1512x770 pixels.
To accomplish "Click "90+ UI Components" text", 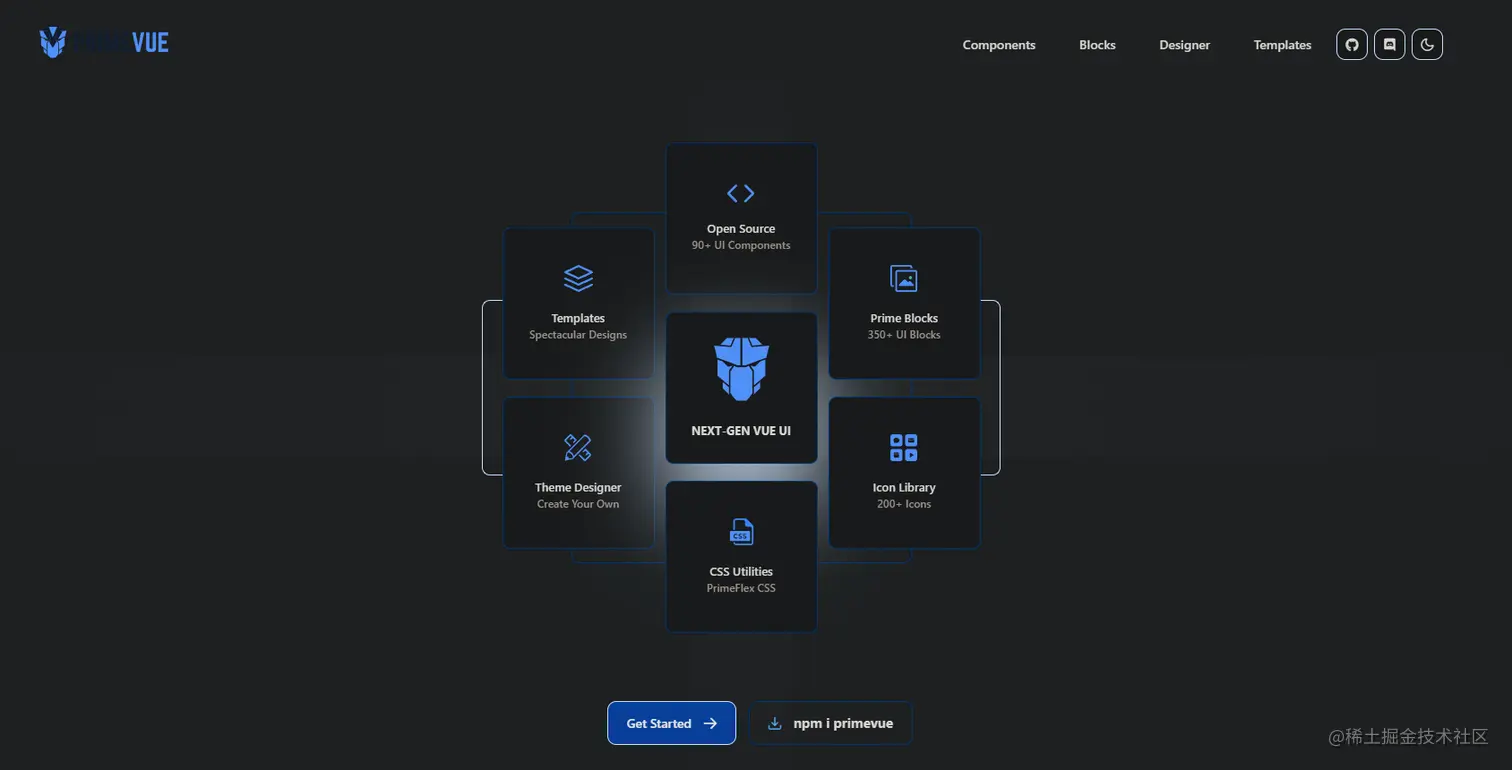I will 741,245.
